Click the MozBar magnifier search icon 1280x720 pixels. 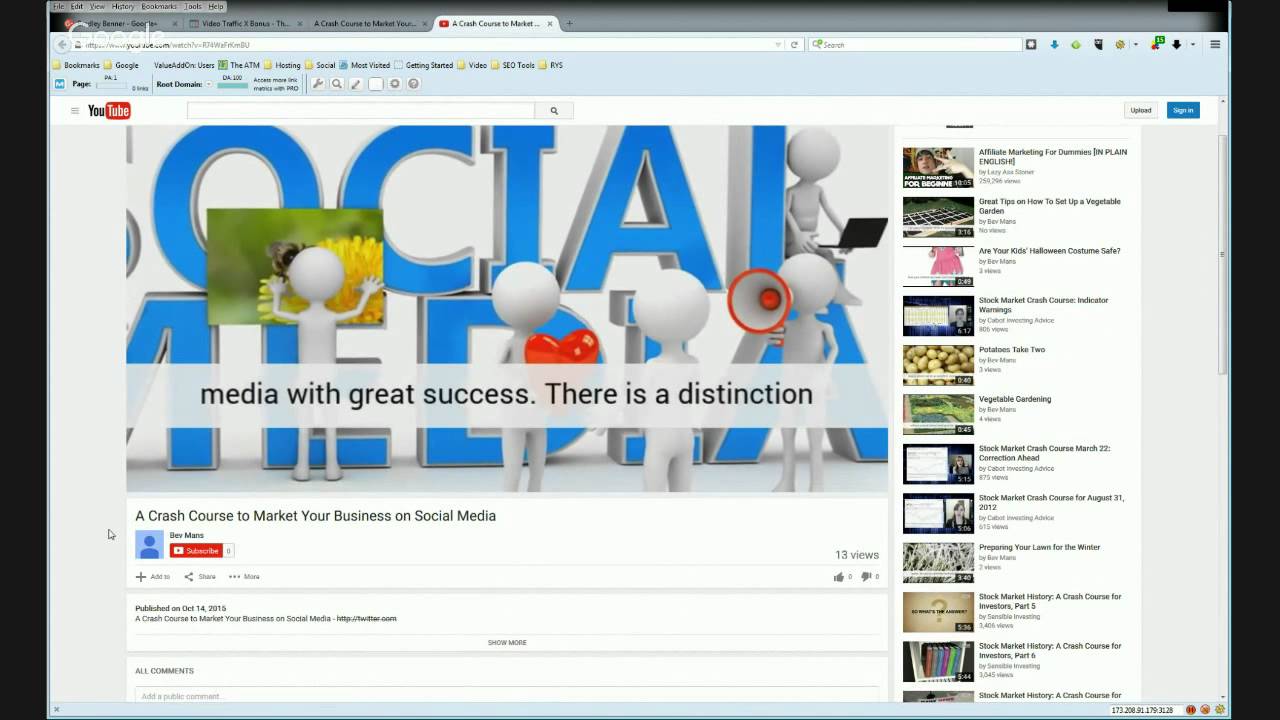point(337,84)
